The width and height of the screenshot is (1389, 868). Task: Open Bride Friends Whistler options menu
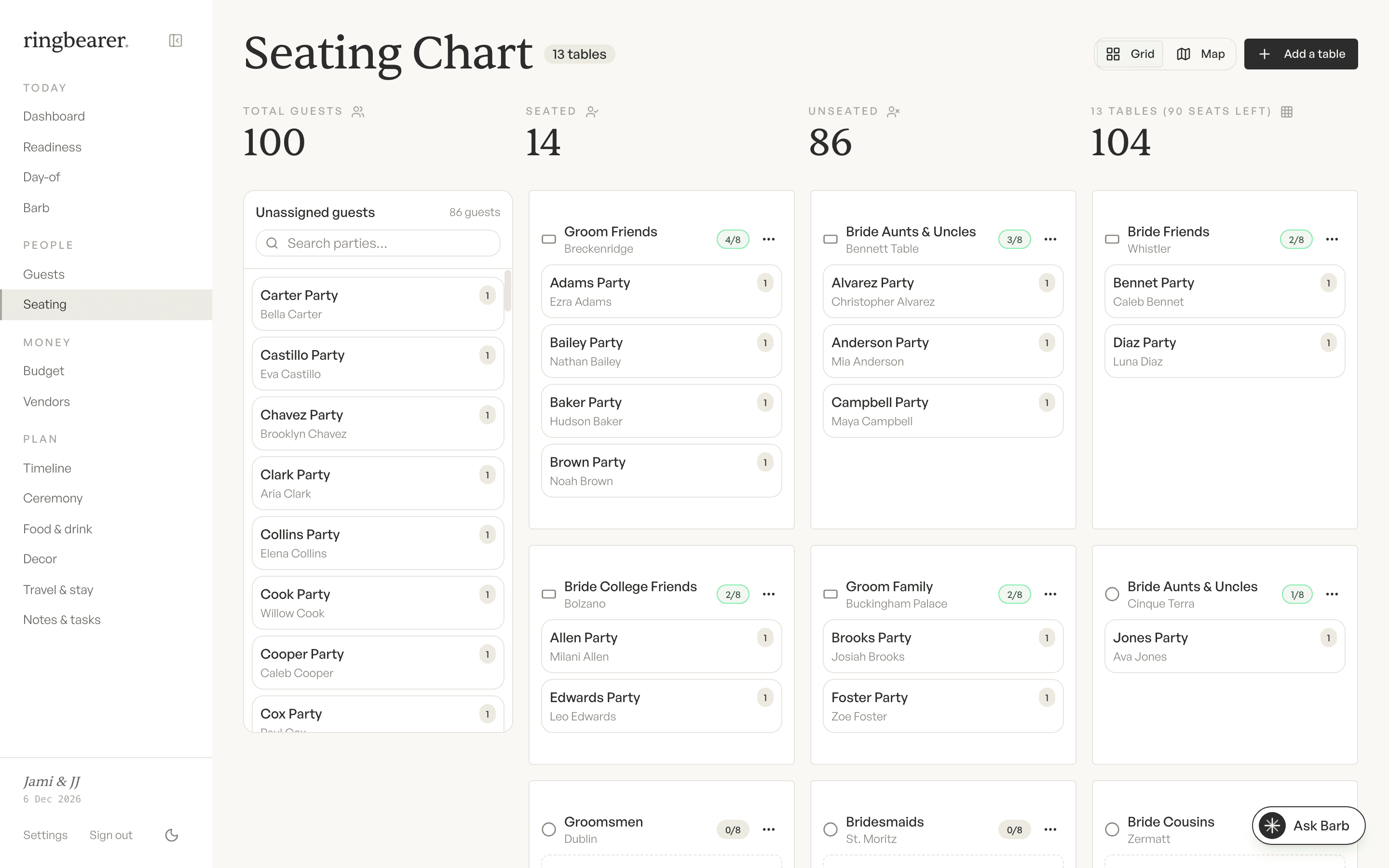coord(1332,239)
